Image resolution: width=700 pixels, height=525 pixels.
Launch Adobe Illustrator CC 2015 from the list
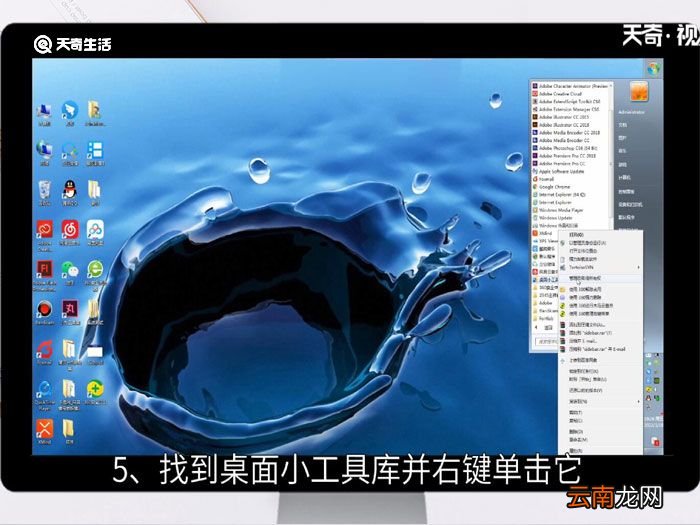560,117
